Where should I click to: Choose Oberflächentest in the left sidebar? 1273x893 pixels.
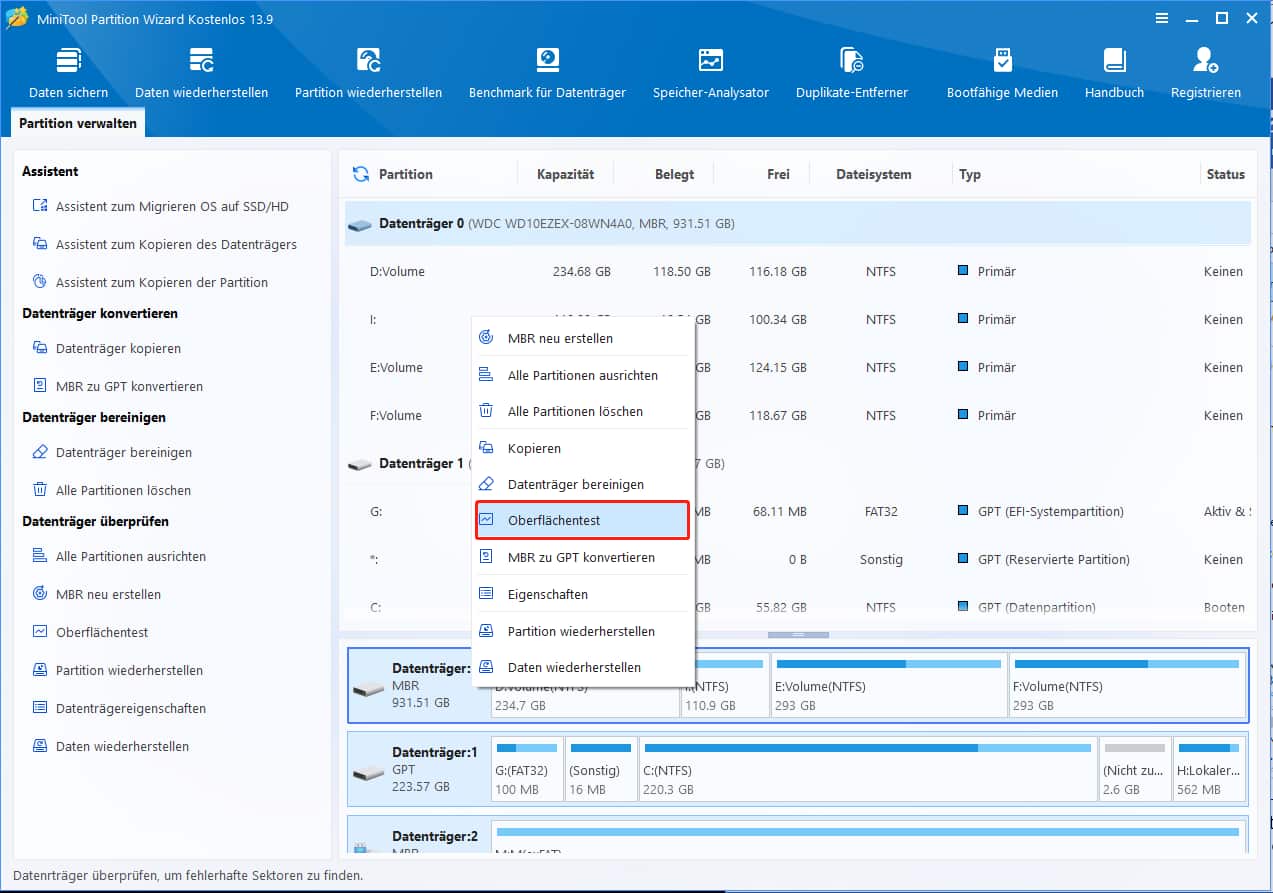91,632
